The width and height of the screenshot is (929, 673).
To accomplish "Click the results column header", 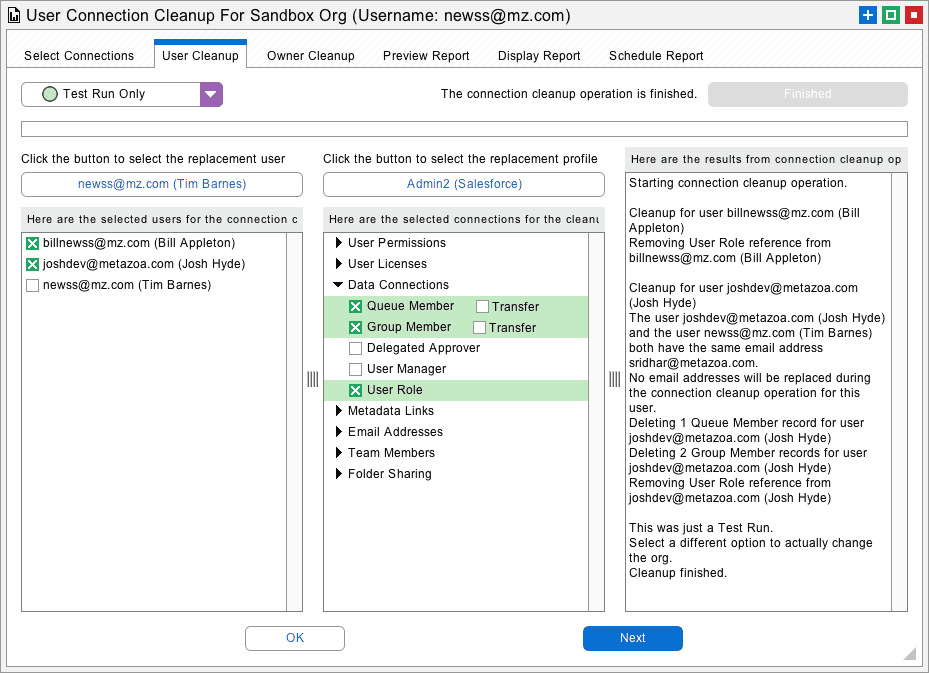I will [x=766, y=159].
